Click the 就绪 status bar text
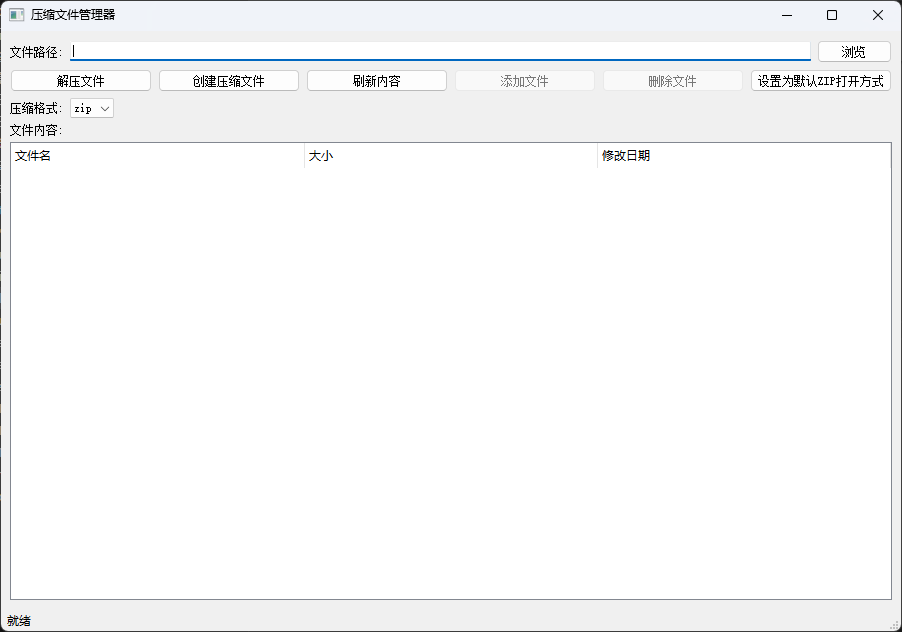Viewport: 902px width, 632px height. coord(19,621)
